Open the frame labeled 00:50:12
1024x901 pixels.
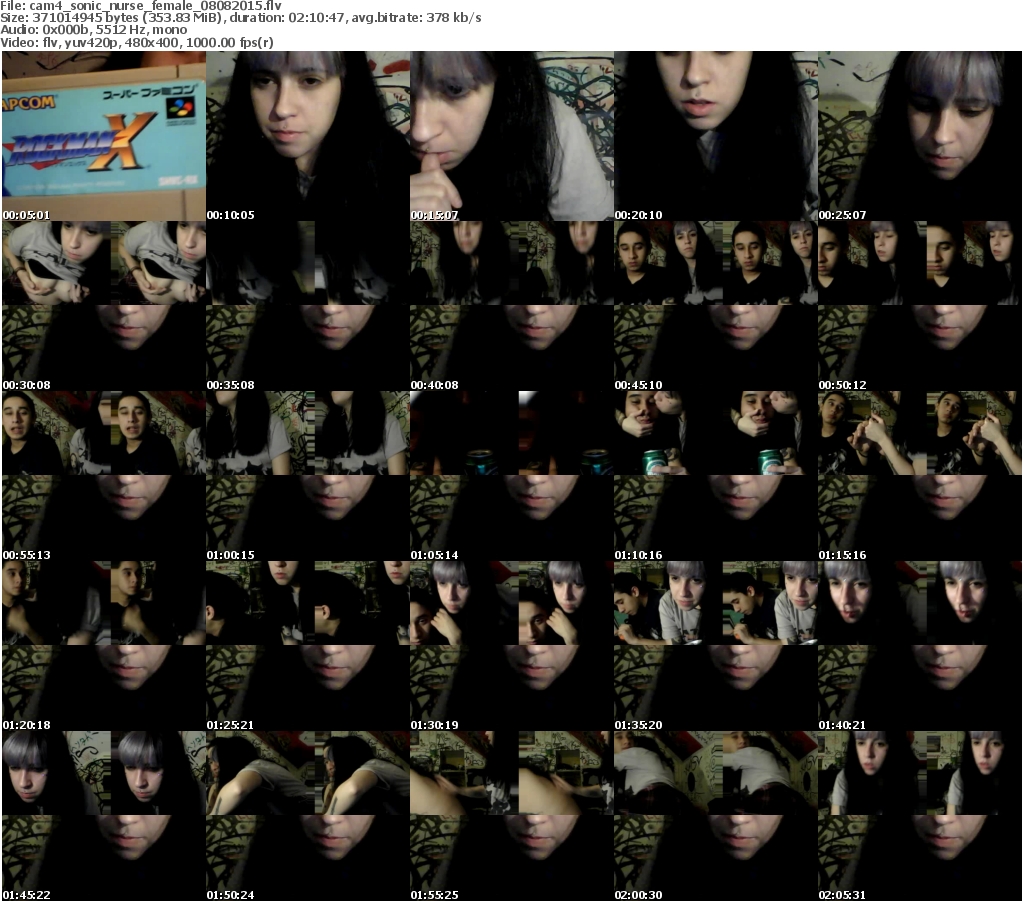pyautogui.click(x=920, y=306)
